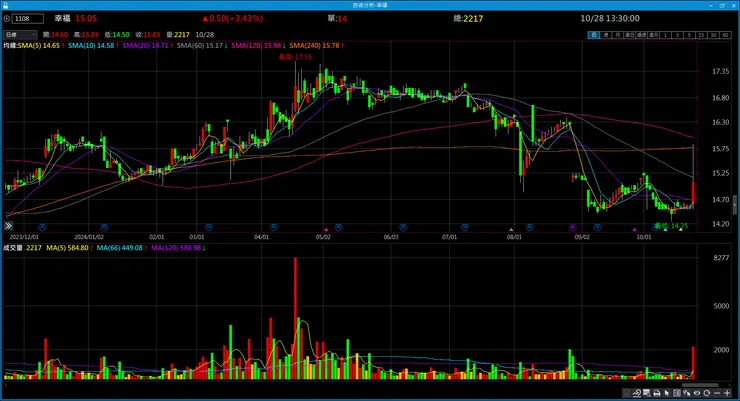This screenshot has height=401, width=740.
Task: Click the 10/28 13:30:00 timestamp
Action: click(610, 18)
